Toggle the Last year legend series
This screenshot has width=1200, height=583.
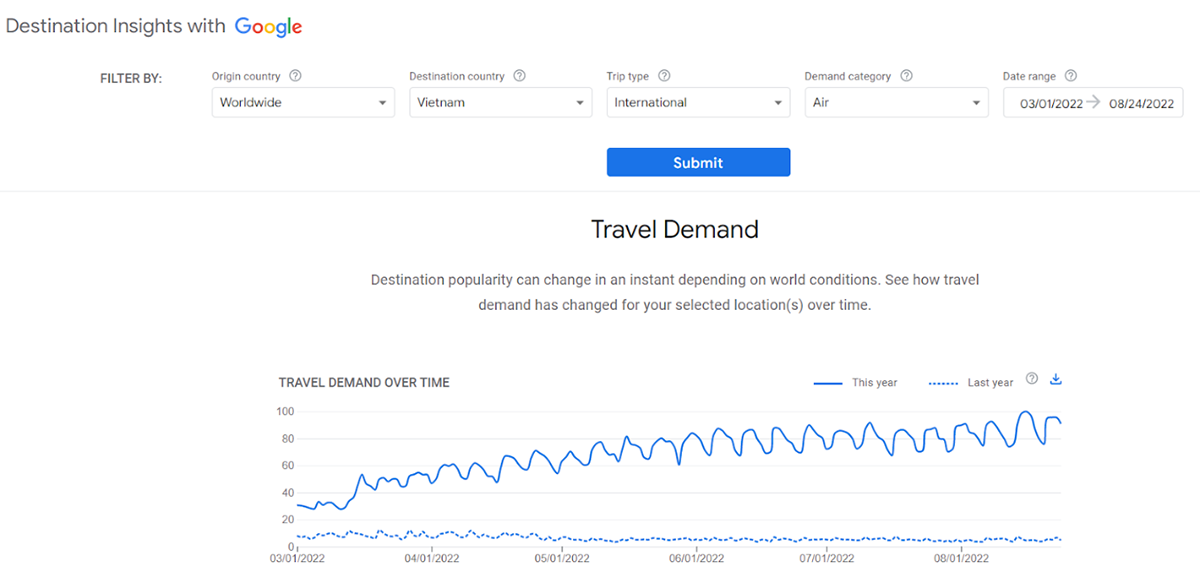(970, 382)
